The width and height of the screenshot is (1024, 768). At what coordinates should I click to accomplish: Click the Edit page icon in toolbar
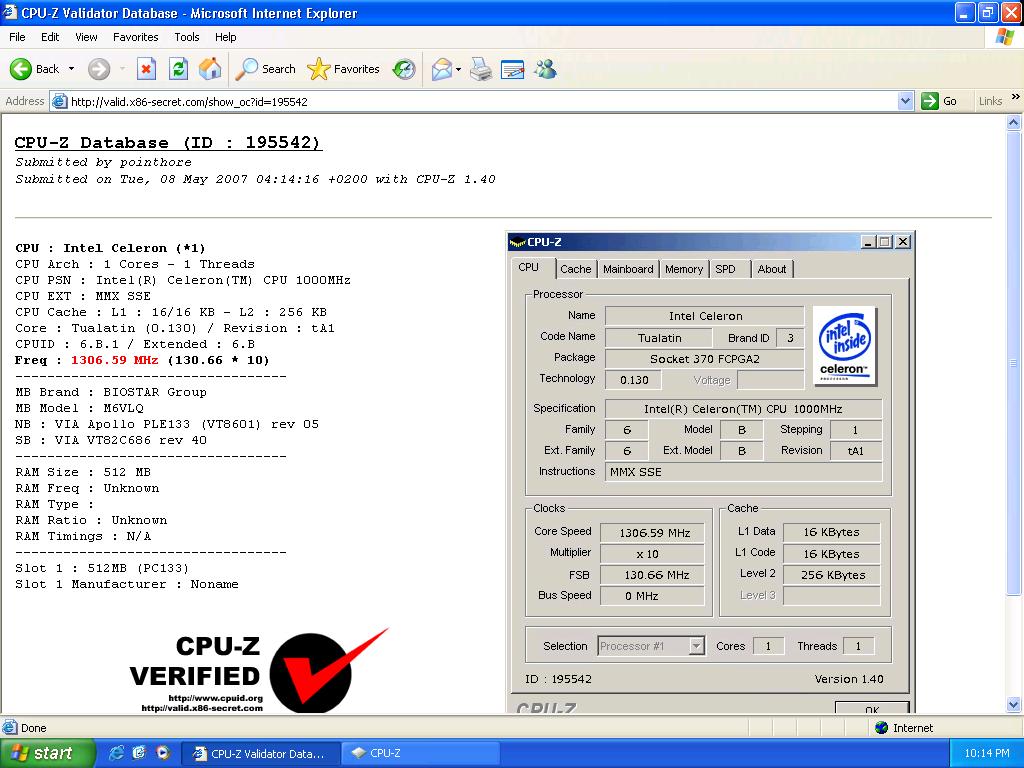point(513,69)
